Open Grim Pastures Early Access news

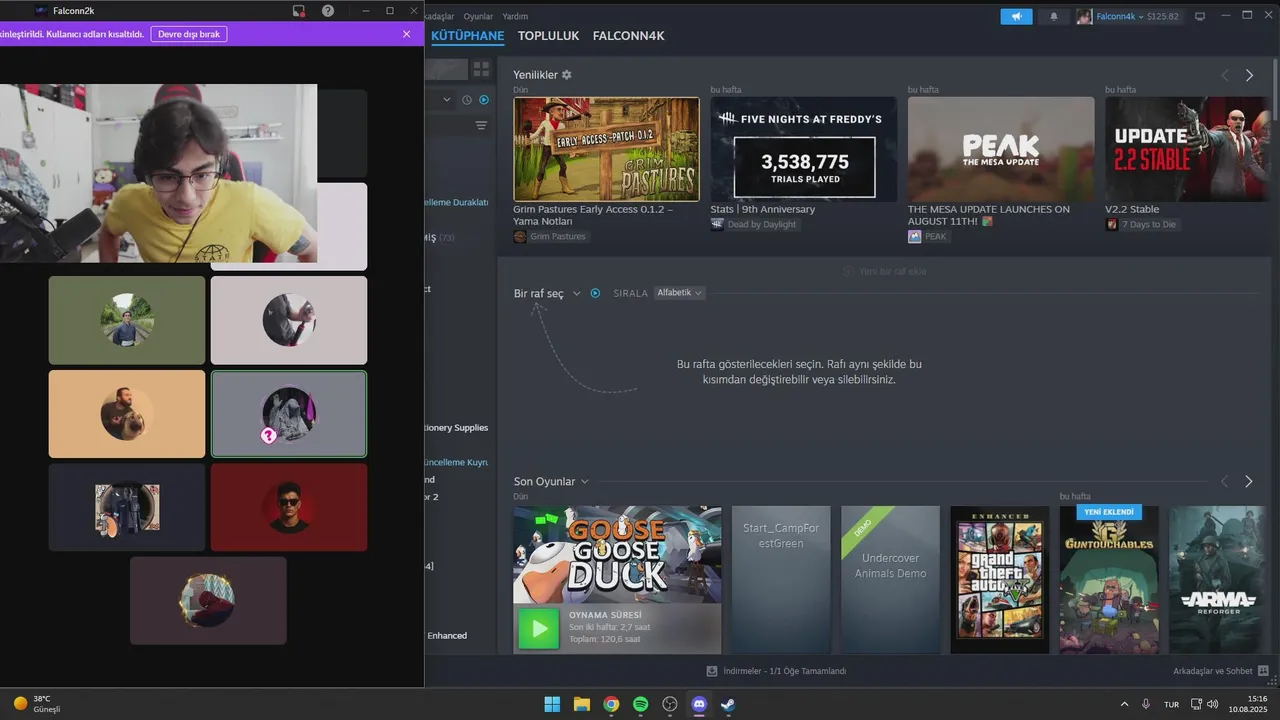[x=606, y=149]
